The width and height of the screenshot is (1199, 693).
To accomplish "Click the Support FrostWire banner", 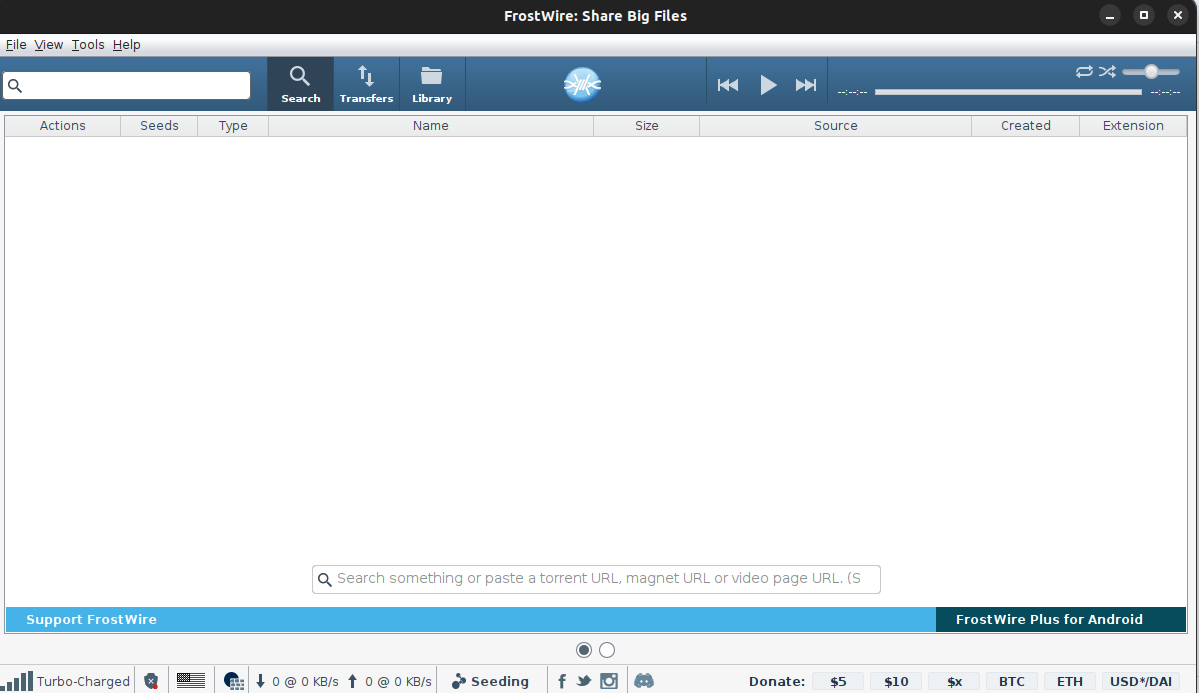I will (x=471, y=620).
